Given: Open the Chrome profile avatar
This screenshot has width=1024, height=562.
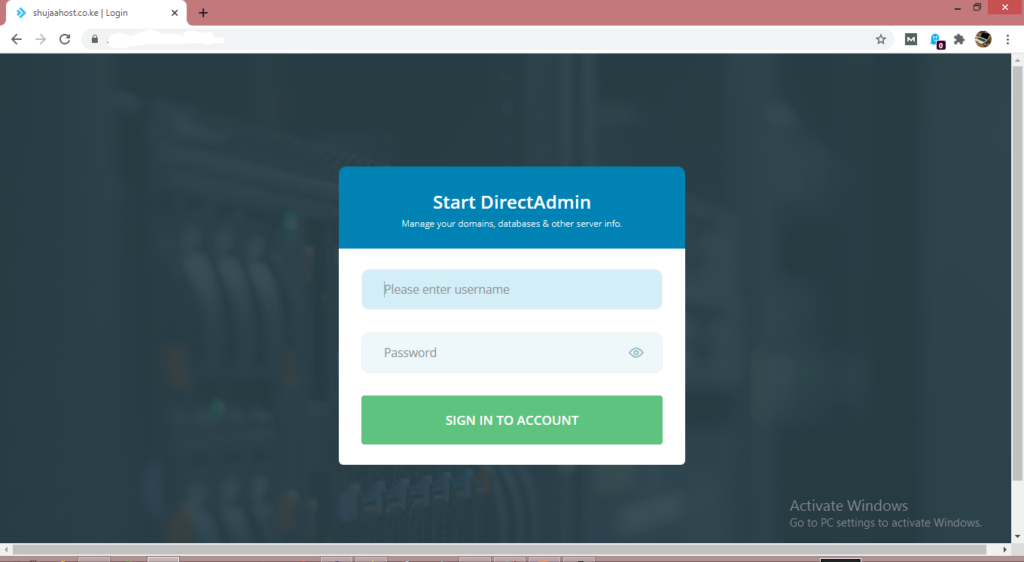Looking at the screenshot, I should (x=983, y=39).
